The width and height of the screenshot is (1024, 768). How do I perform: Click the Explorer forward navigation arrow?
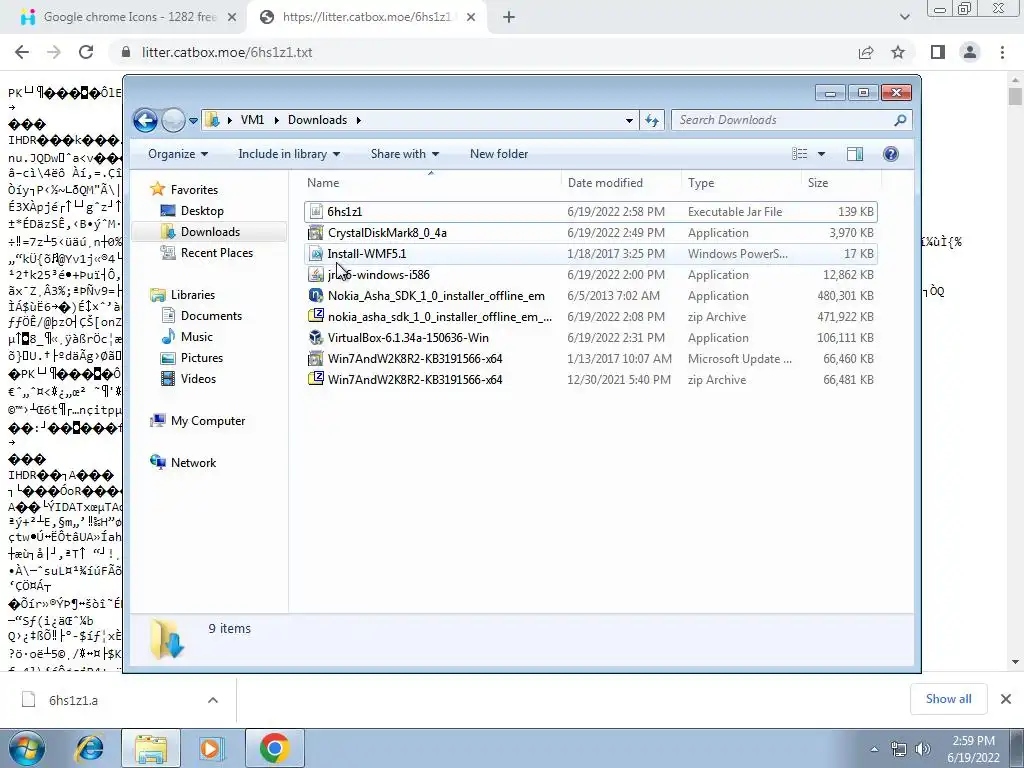[173, 120]
